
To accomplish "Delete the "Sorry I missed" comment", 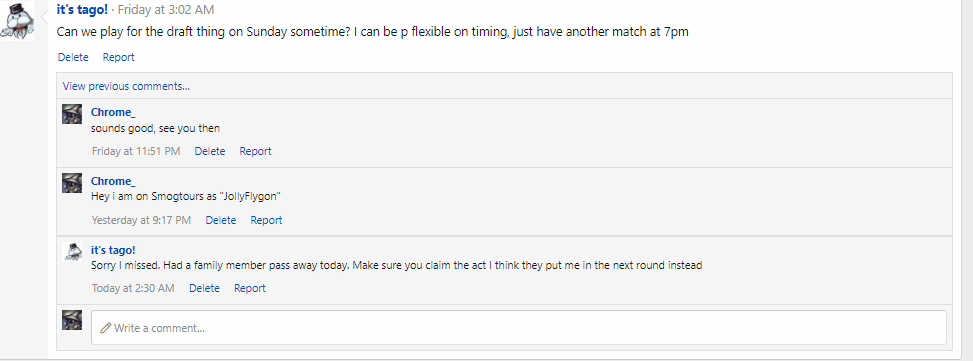I will pos(204,288).
